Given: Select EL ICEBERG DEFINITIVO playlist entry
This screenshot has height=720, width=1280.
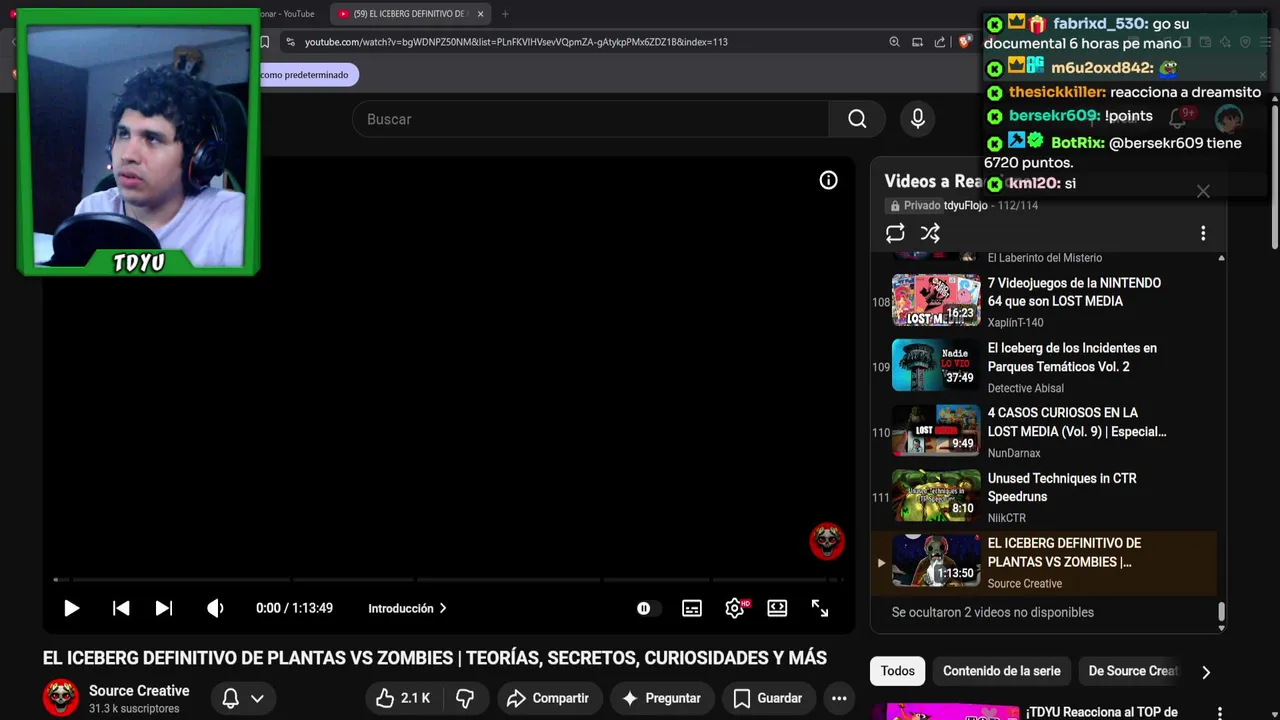Looking at the screenshot, I should pyautogui.click(x=1044, y=562).
